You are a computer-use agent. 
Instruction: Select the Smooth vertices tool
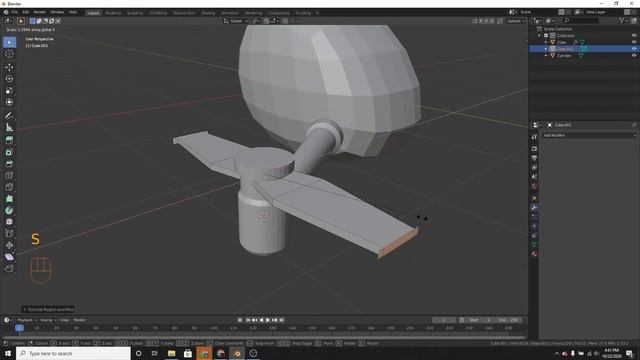9,222
